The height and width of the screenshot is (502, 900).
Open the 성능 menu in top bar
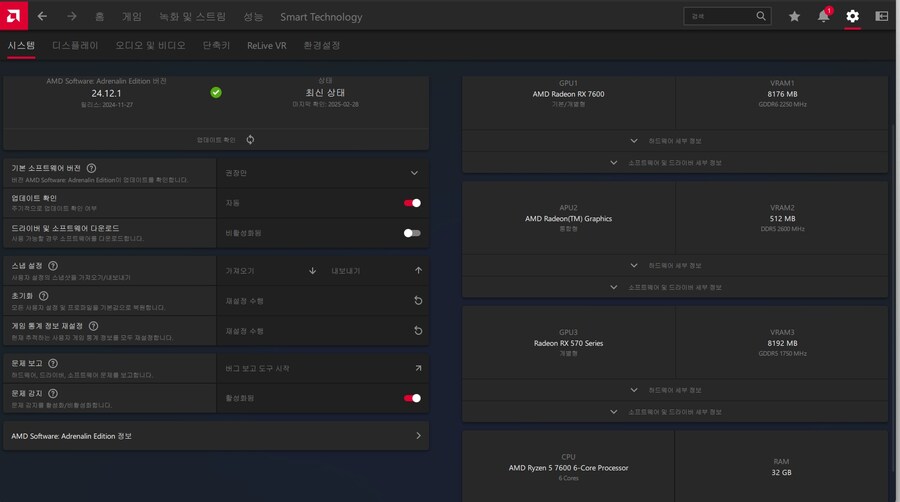(253, 17)
